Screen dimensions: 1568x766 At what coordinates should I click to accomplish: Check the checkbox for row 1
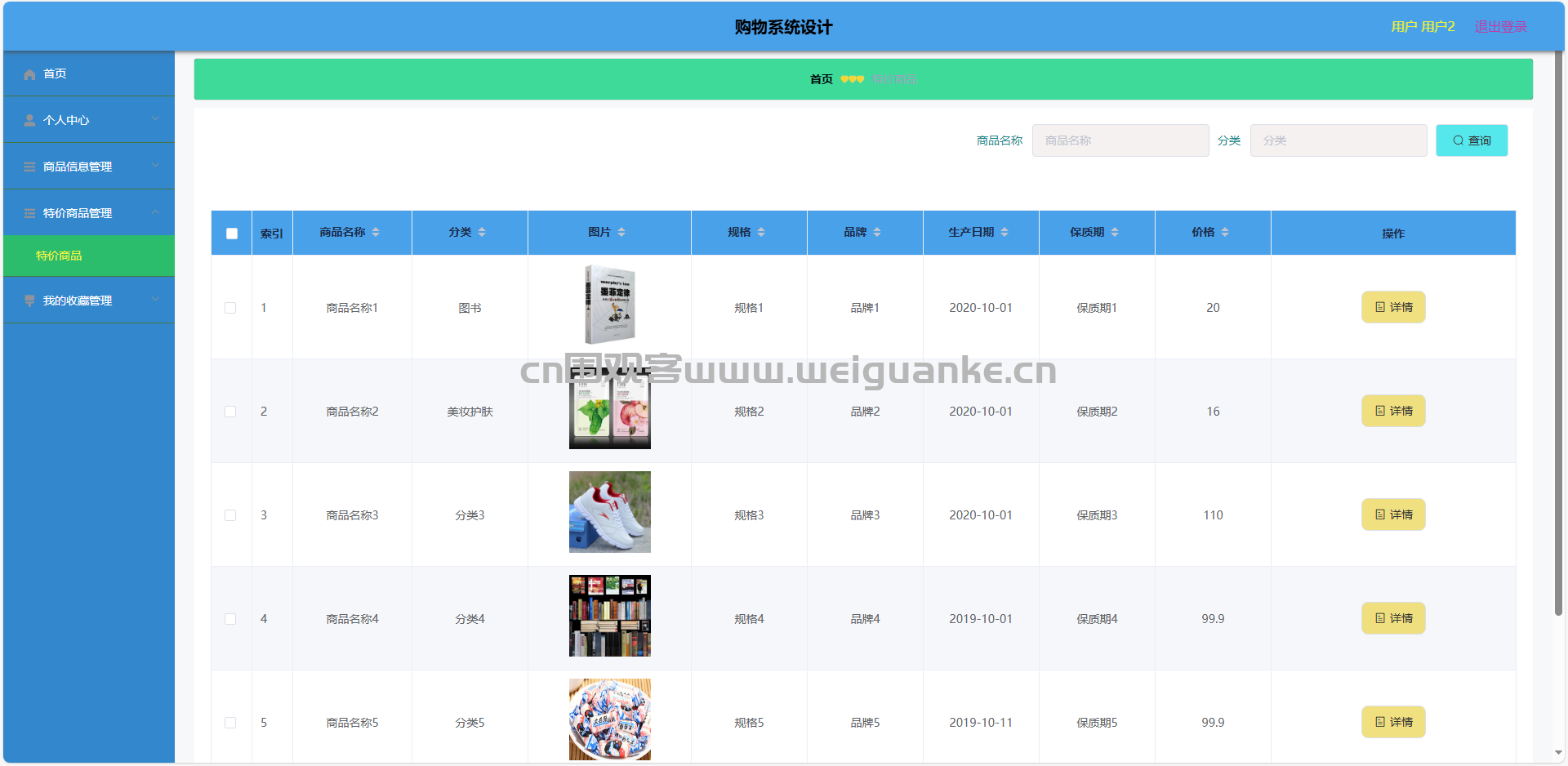tap(230, 308)
